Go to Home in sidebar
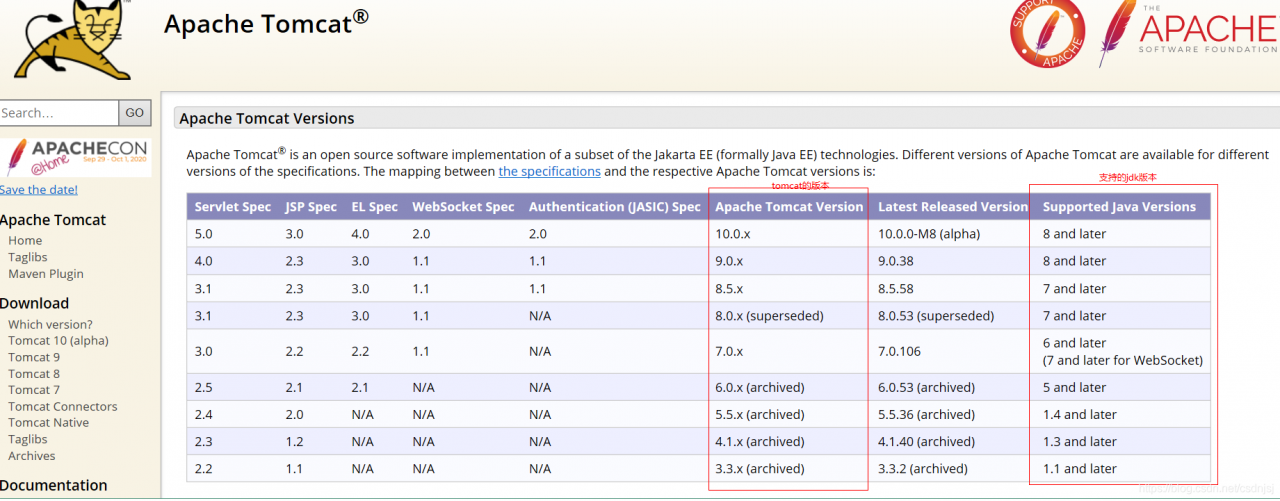 click(x=25, y=241)
